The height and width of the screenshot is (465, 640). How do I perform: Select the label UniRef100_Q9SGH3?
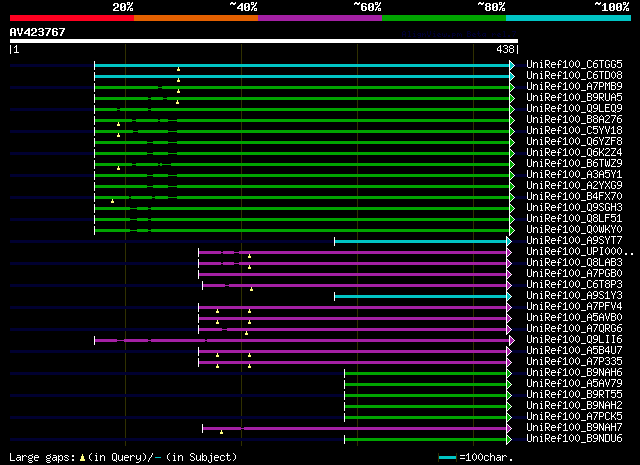574,208
